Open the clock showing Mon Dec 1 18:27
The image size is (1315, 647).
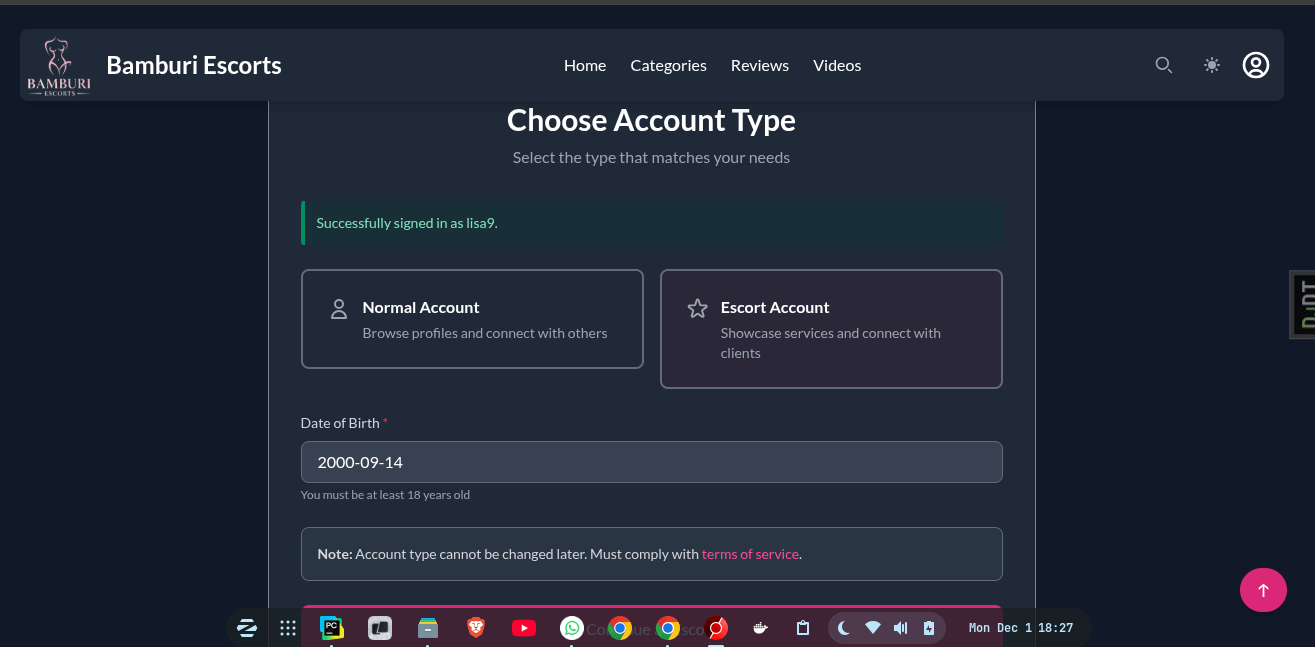[x=1021, y=628]
